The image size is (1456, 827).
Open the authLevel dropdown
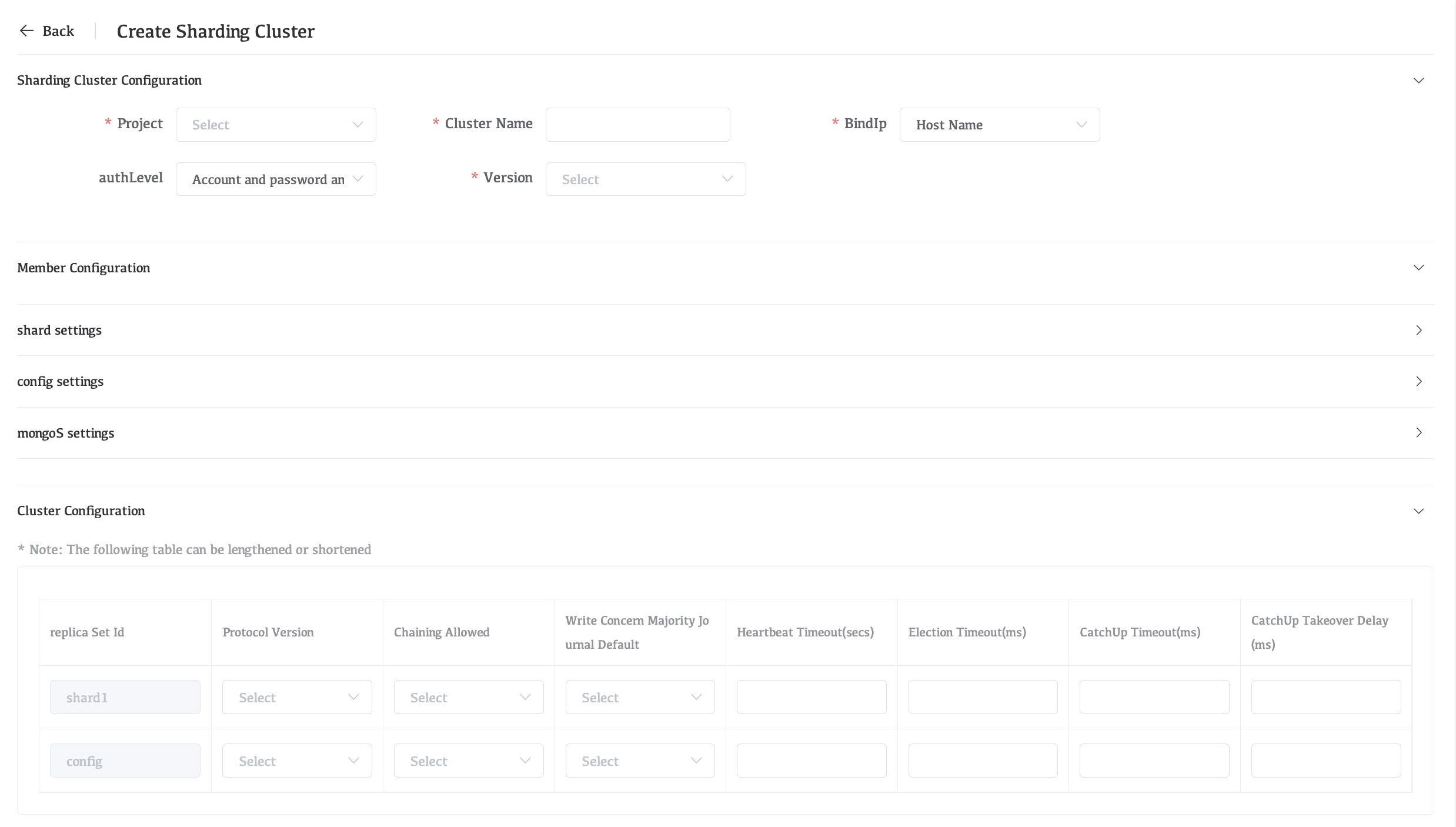pyautogui.click(x=276, y=179)
